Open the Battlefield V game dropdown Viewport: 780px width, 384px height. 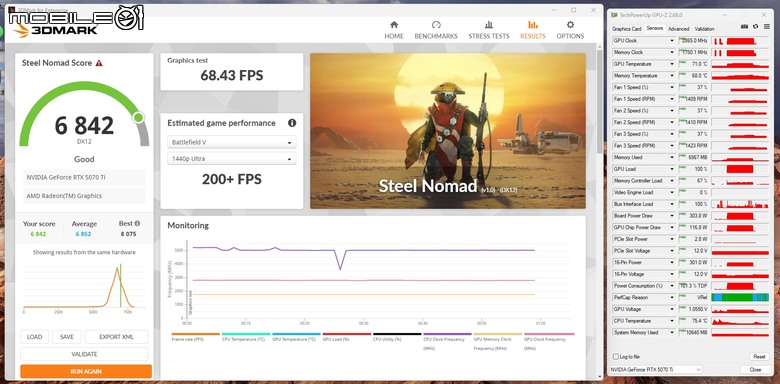pos(232,142)
